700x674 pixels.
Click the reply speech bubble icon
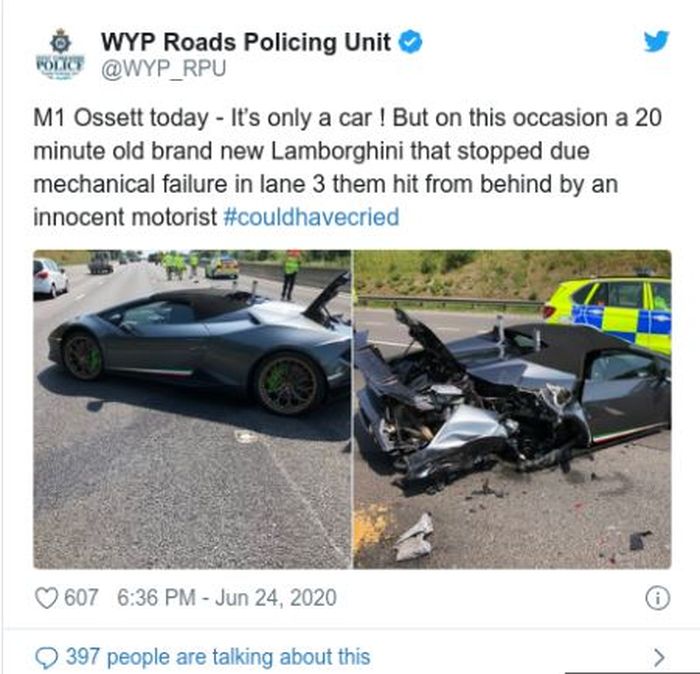click(46, 658)
